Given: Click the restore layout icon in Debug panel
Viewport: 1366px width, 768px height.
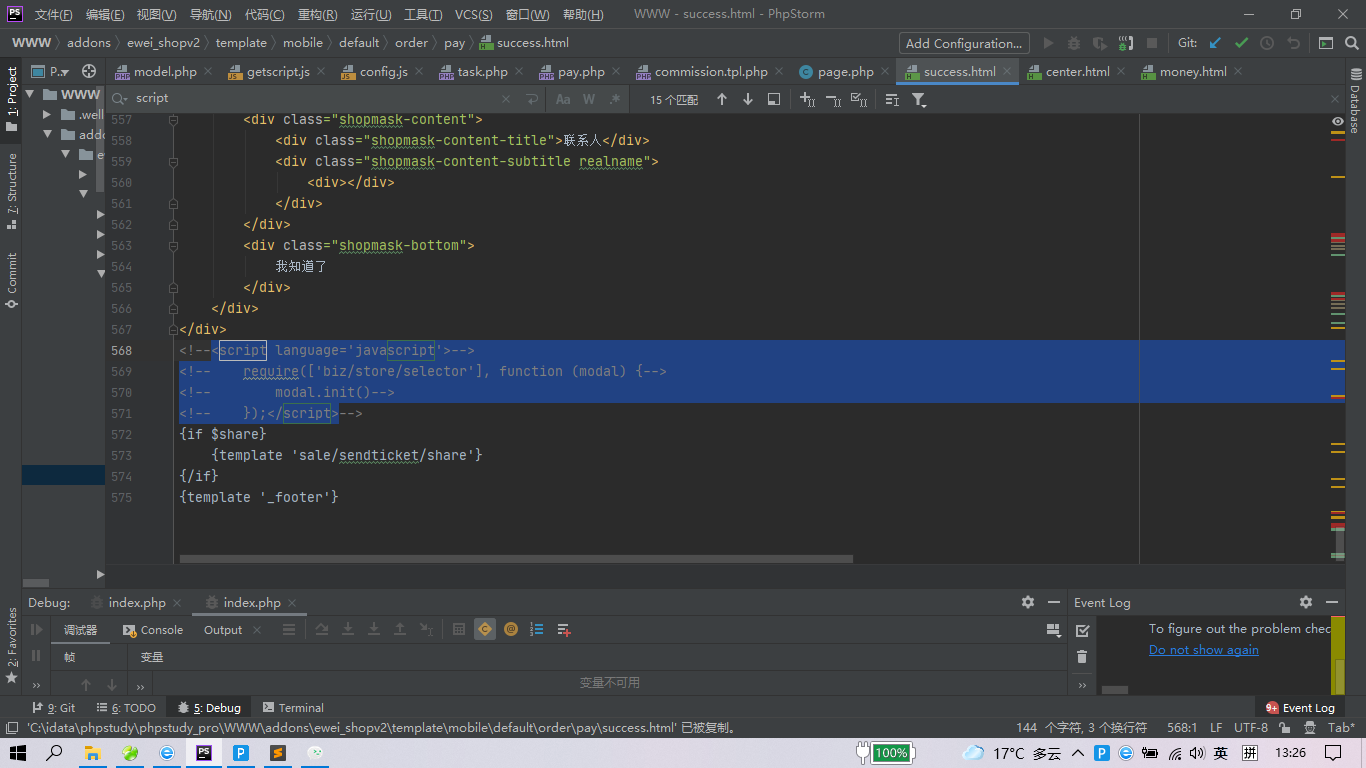Looking at the screenshot, I should (x=1052, y=629).
